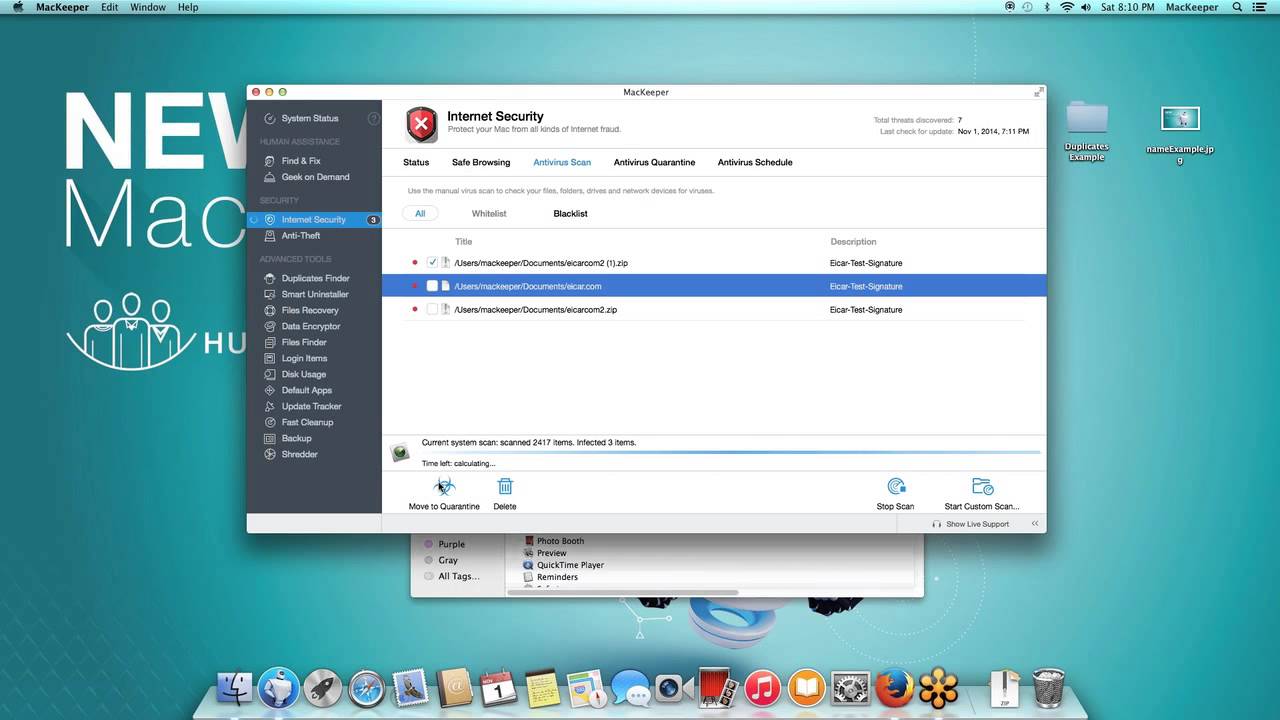1280x720 pixels.
Task: Open the Default Apps tool
Action: [x=306, y=390]
